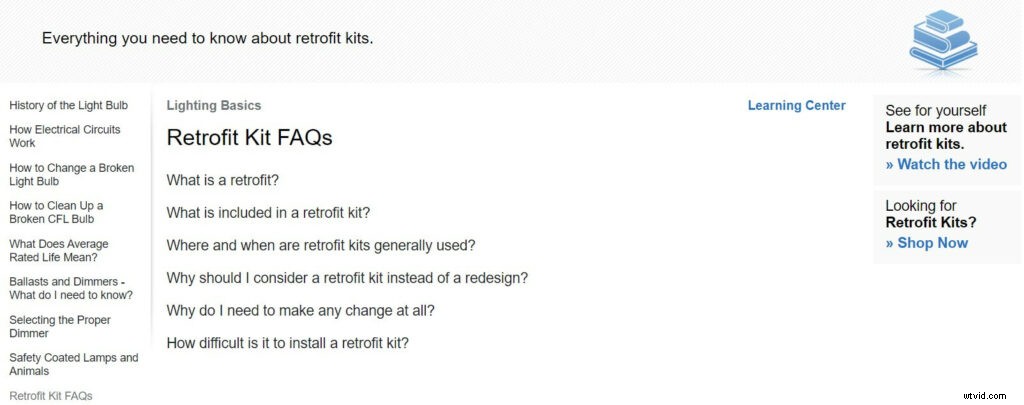Expand What is included in a retrofit kit
The image size is (1024, 405).
coord(268,212)
